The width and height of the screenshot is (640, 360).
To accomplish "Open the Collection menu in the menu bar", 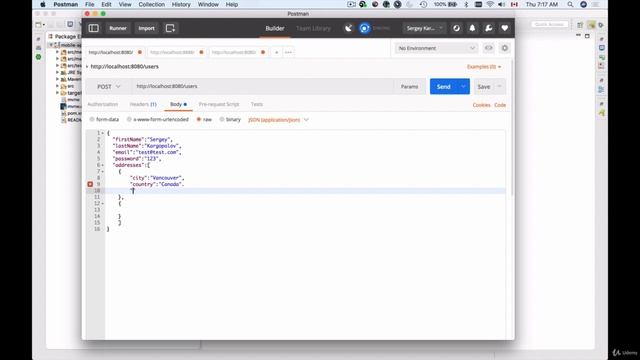I will (x=151, y=4).
